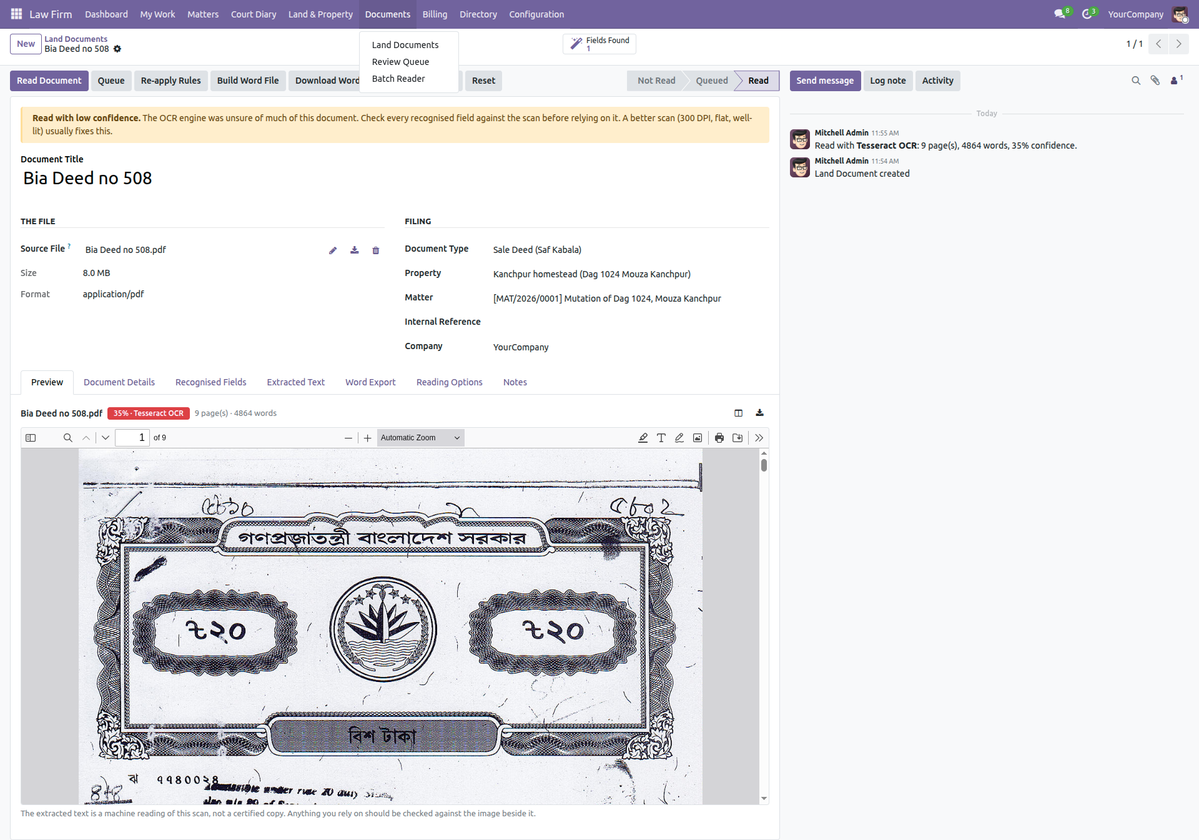Select the PDF highlight tool
1199x840 pixels.
[x=642, y=438]
